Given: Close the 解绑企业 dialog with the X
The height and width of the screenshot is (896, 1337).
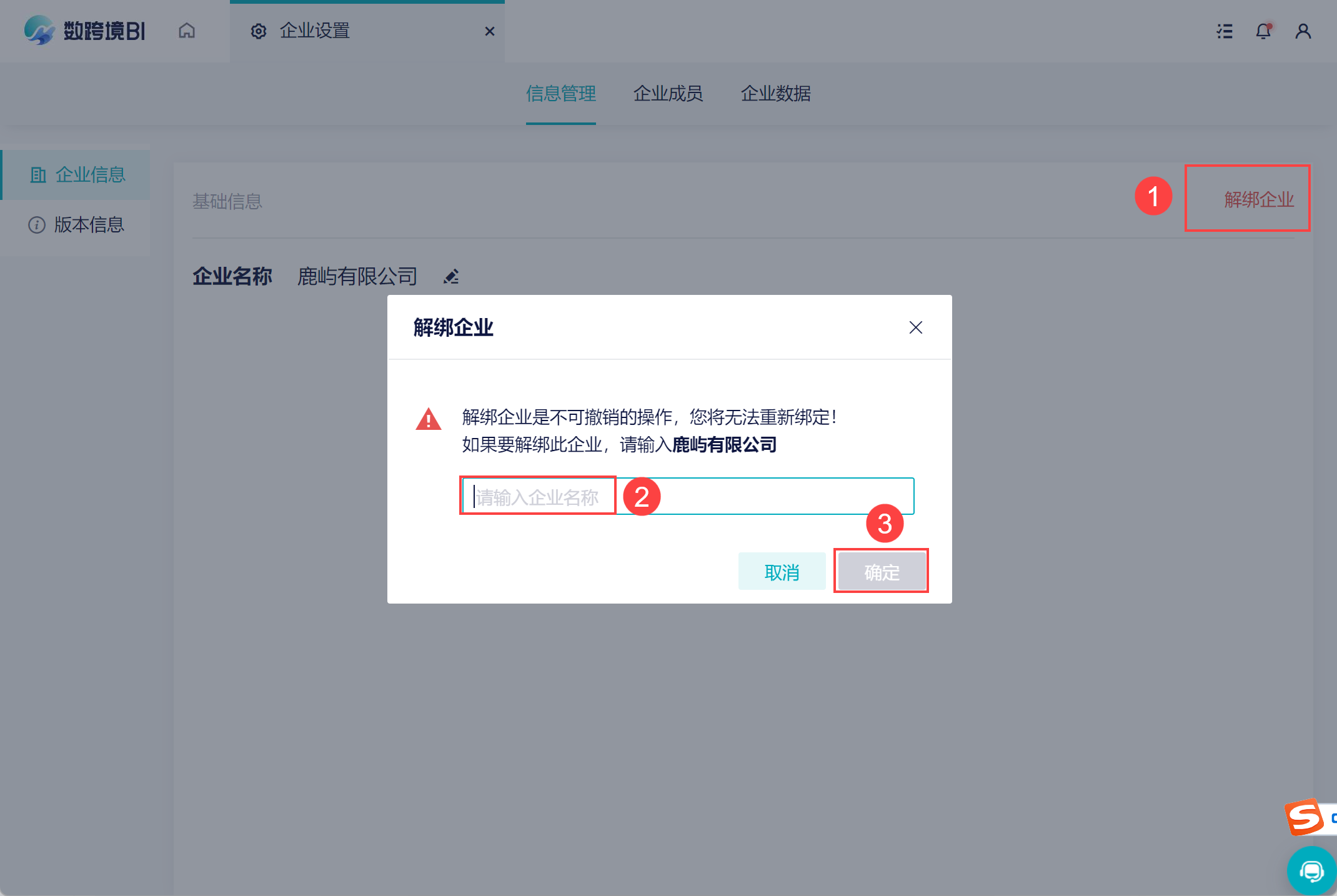Looking at the screenshot, I should click(915, 327).
